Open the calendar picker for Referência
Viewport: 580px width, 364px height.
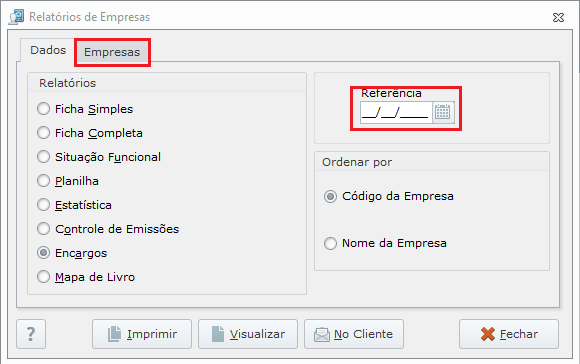tap(442, 112)
